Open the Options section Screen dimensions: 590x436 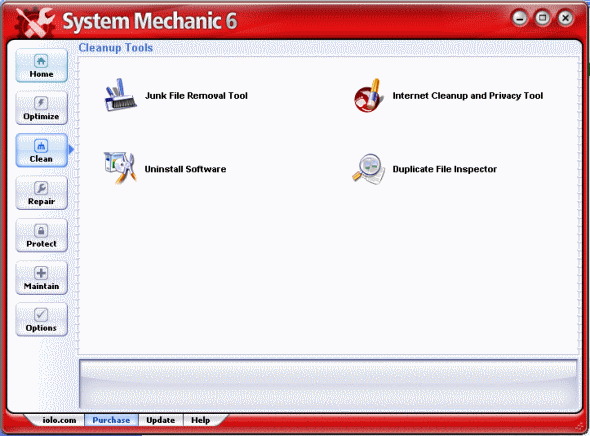point(41,320)
